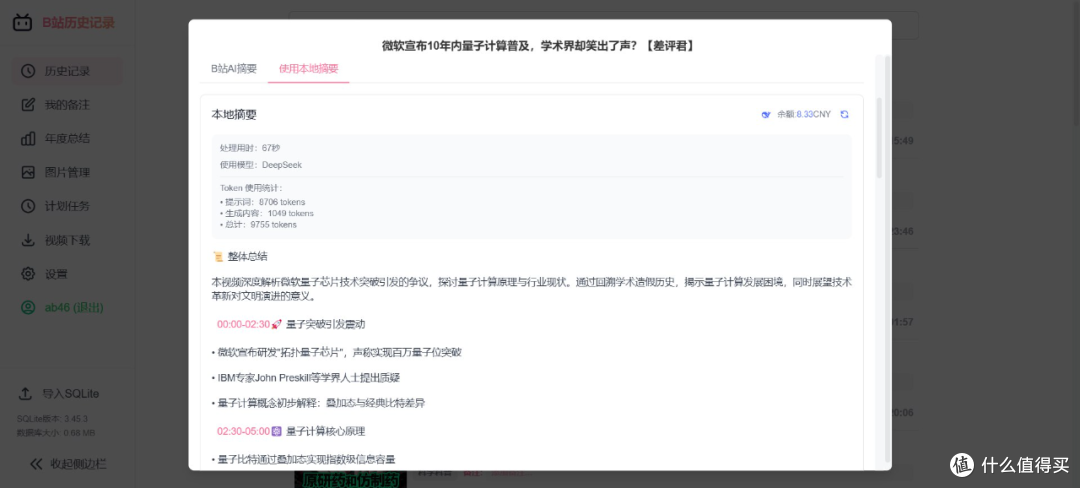The height and width of the screenshot is (488, 1080).
Task: Open 设置 in the sidebar
Action: [x=67, y=274]
